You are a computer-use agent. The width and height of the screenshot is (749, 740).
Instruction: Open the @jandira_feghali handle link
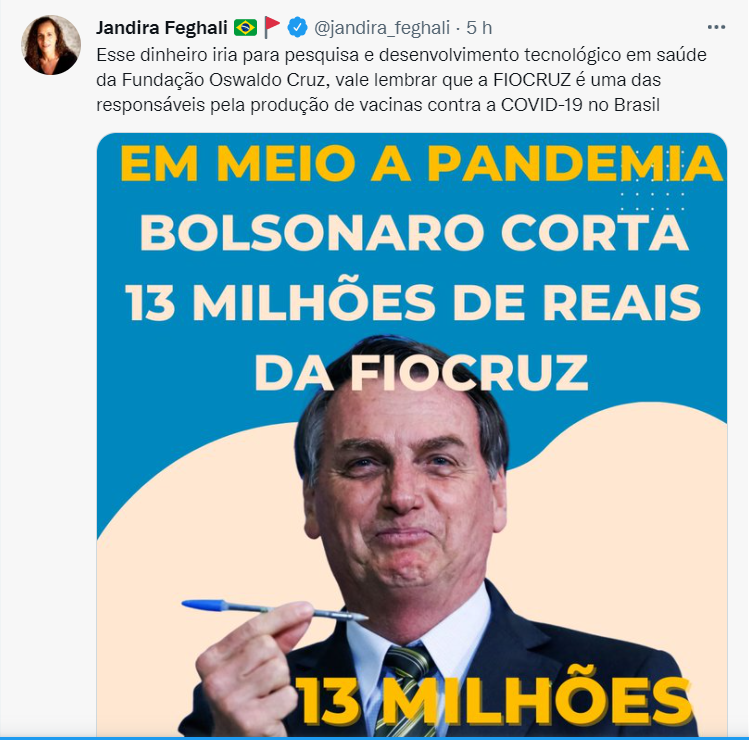(382, 28)
